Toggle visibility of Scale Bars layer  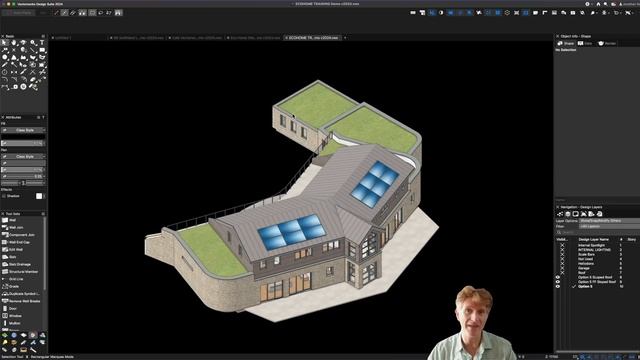pos(562,254)
